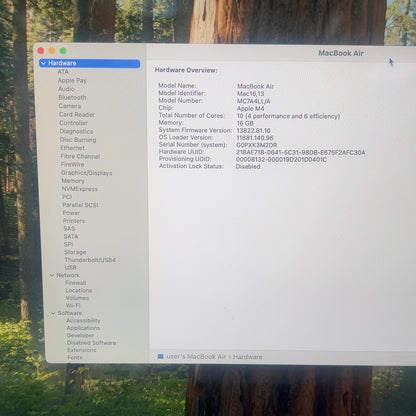This screenshot has width=416, height=416.
Task: Open the Storage hardware item
Action: (75, 252)
